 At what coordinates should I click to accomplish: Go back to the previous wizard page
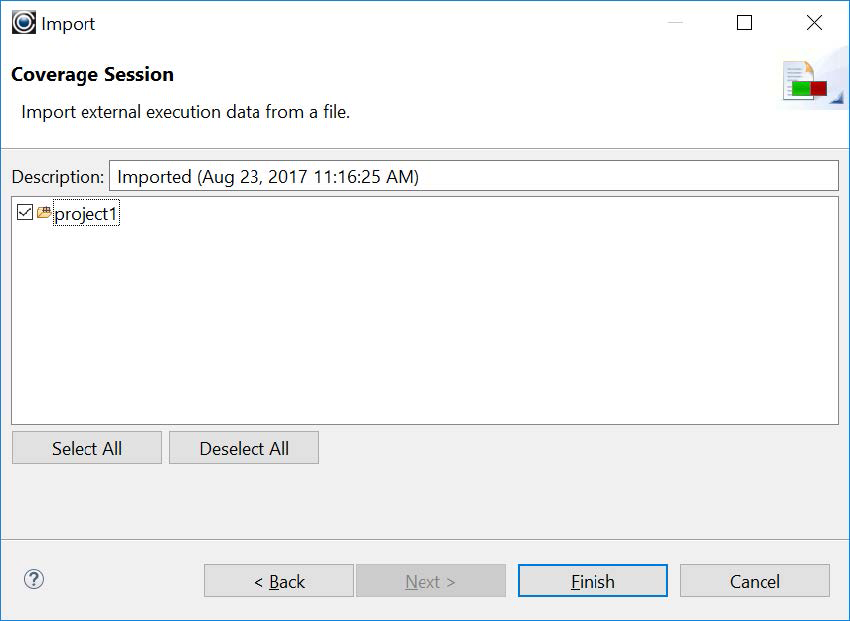278,580
